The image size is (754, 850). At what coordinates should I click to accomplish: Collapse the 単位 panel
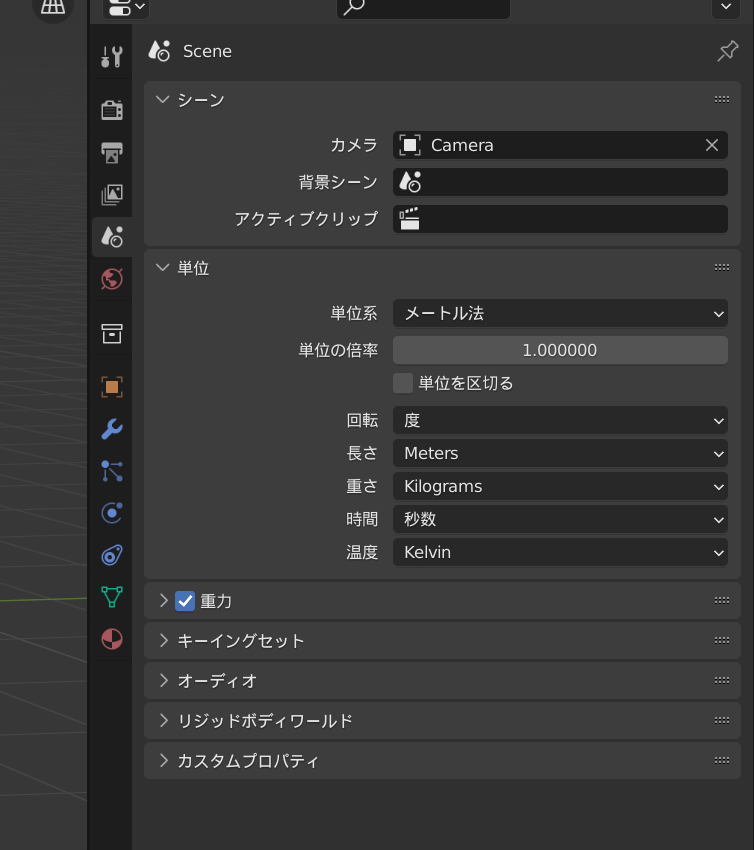[x=163, y=267]
